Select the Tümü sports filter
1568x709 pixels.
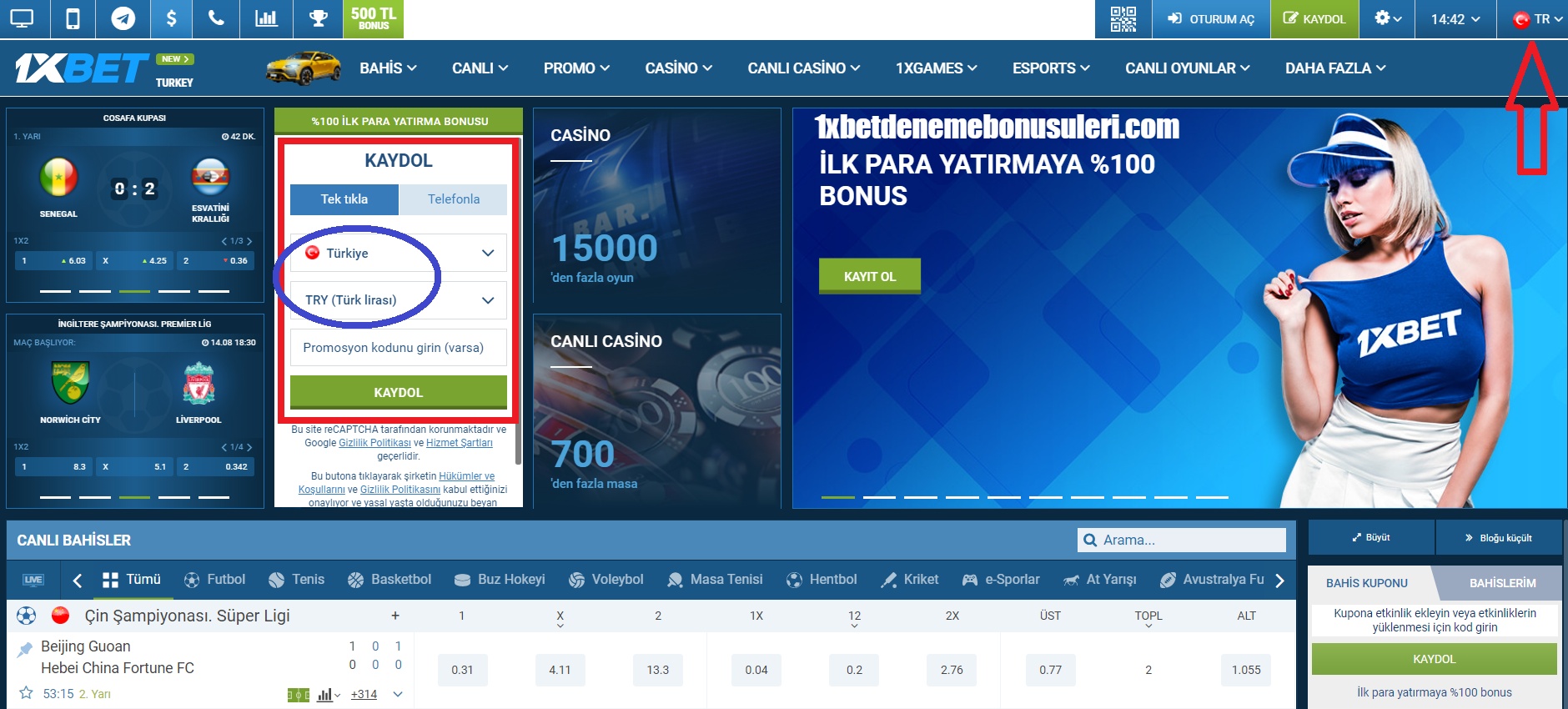coord(132,580)
